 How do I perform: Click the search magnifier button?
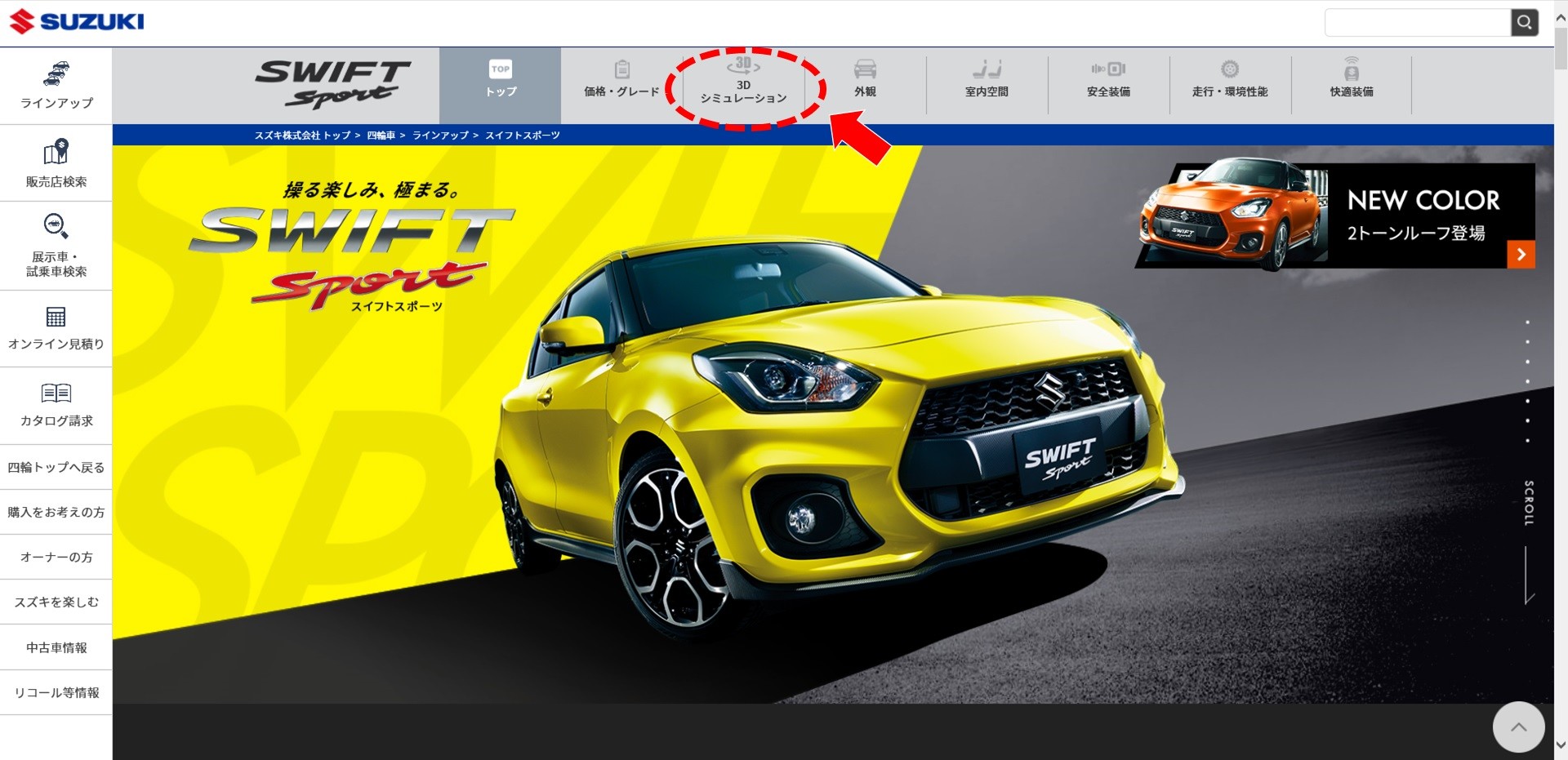coord(1524,23)
